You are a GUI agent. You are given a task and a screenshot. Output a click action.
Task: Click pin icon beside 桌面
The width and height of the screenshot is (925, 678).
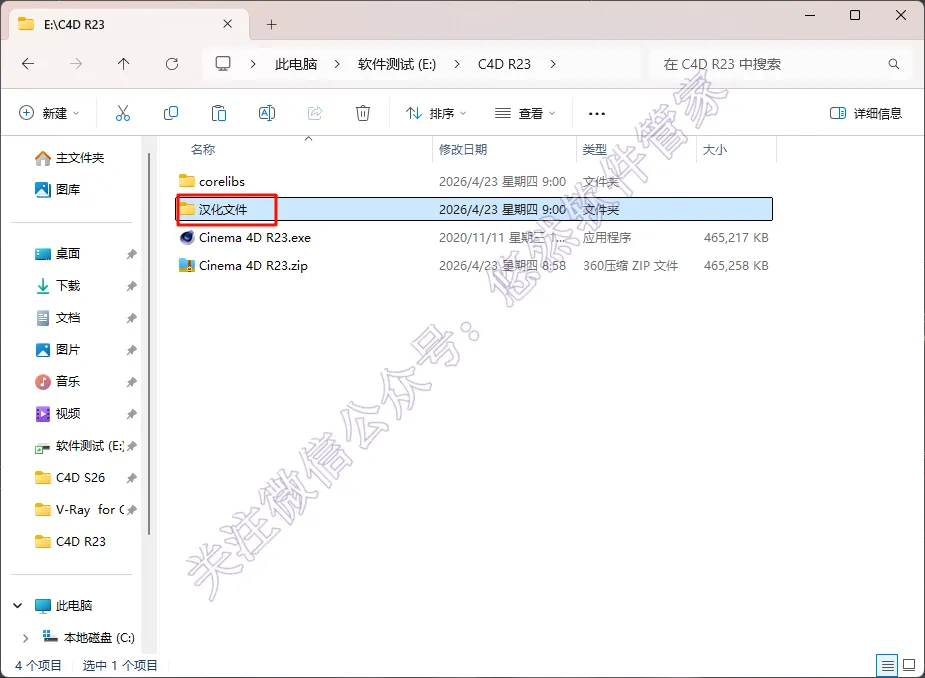131,254
